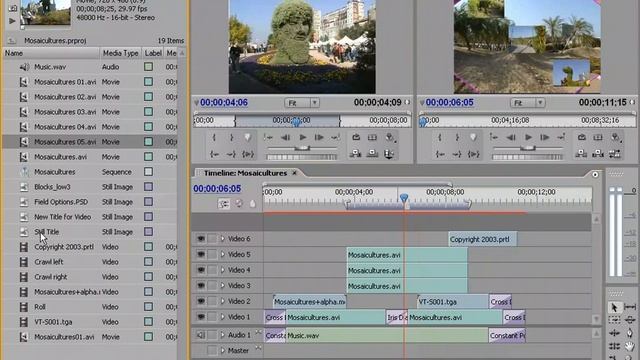Viewport: 640px width, 360px height.
Task: Click the label swatch for Blocks_low3
Action: pos(148,187)
